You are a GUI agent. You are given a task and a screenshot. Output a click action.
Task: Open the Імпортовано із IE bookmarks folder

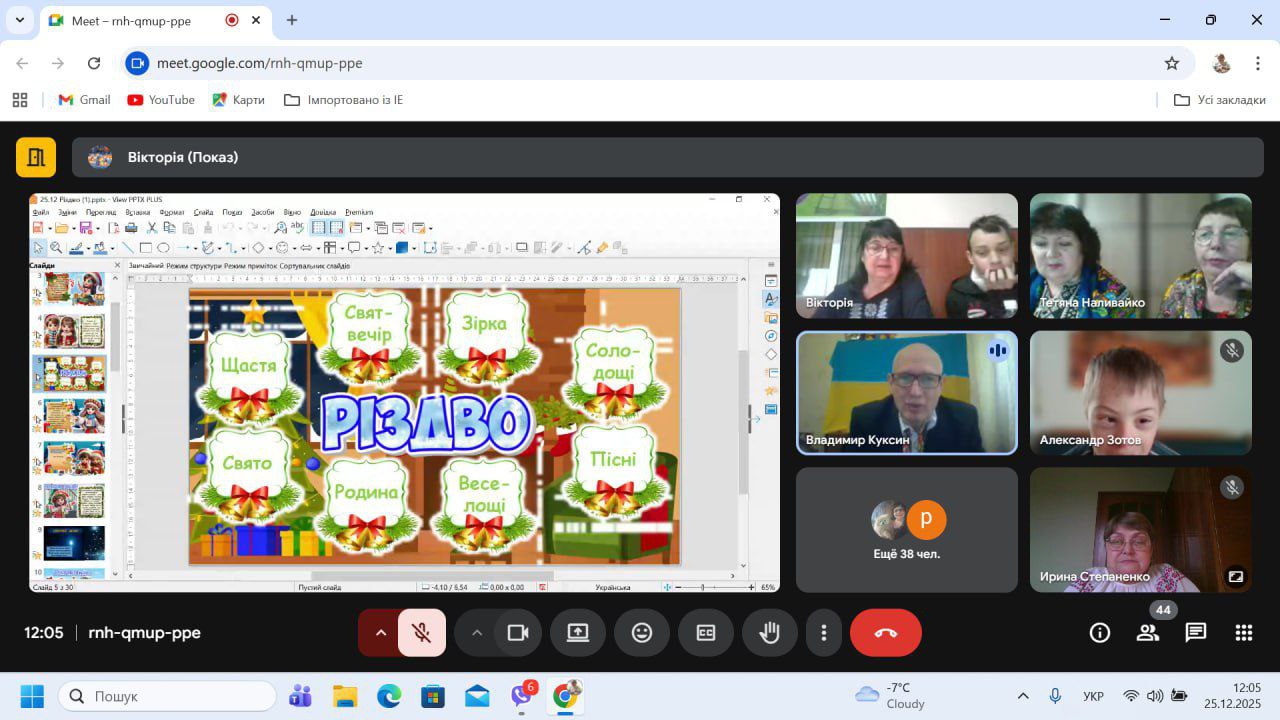344,100
